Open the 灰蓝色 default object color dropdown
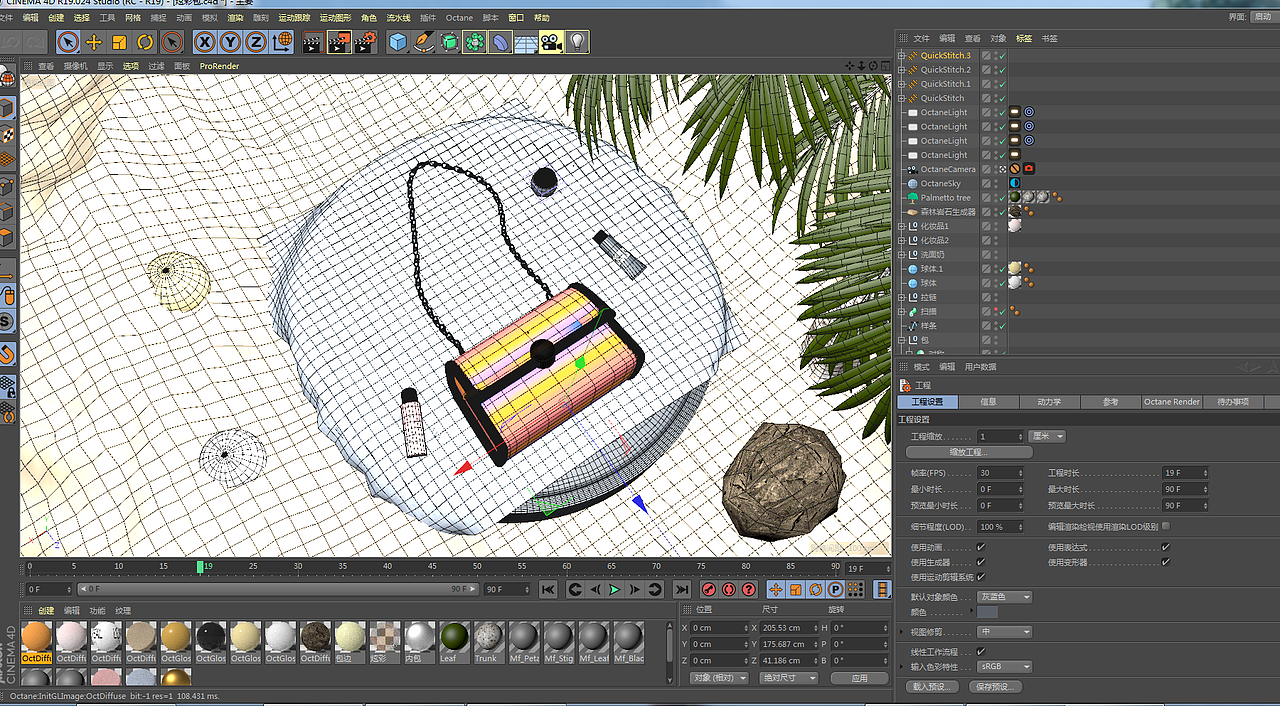Image resolution: width=1280 pixels, height=706 pixels. point(1004,597)
